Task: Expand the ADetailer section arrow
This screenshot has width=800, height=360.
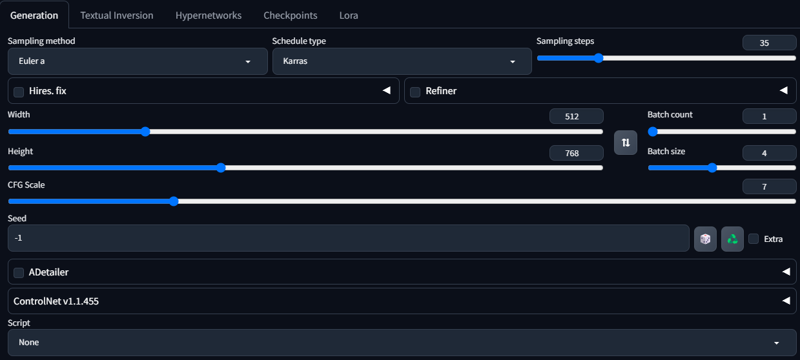Action: coord(786,272)
